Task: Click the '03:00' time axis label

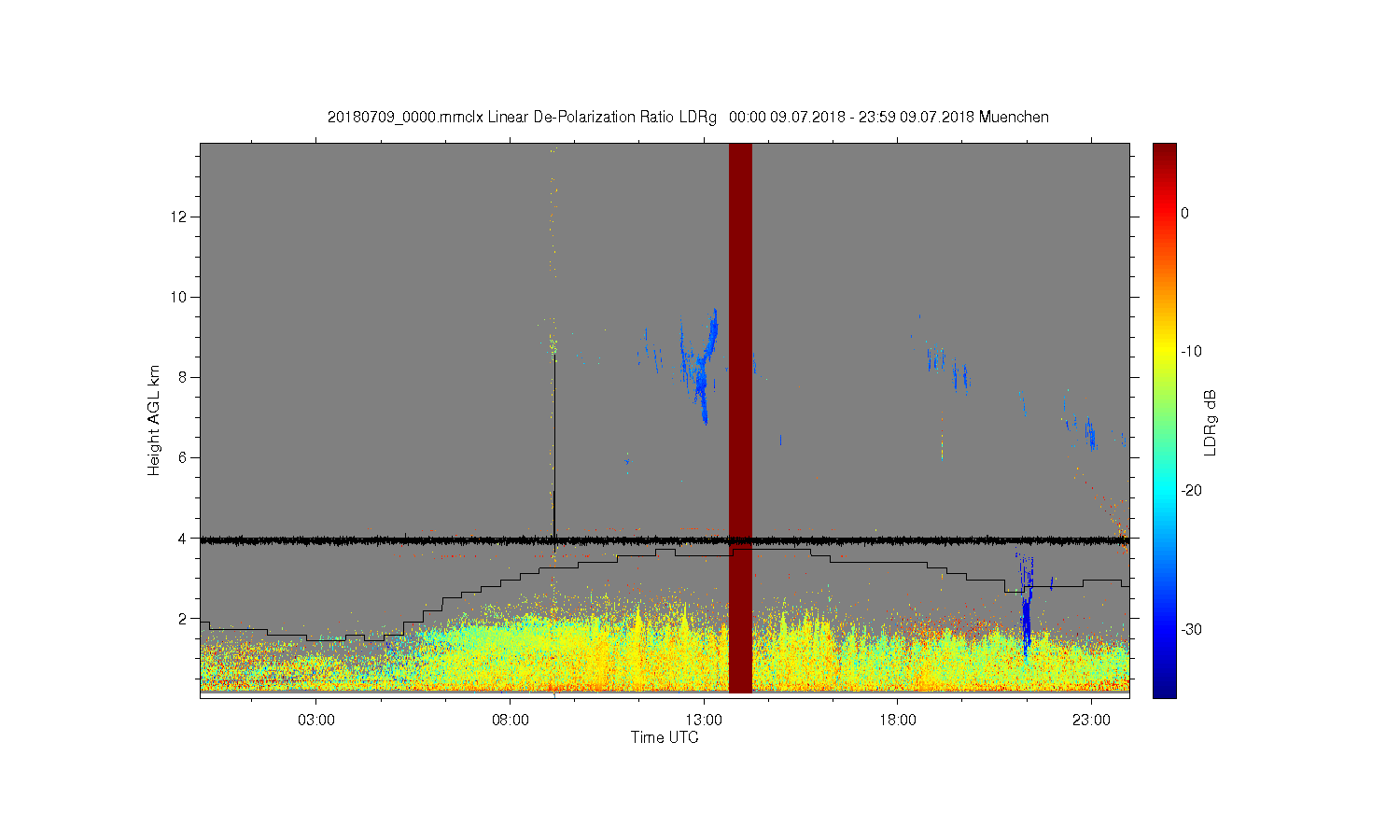Action: [x=316, y=721]
